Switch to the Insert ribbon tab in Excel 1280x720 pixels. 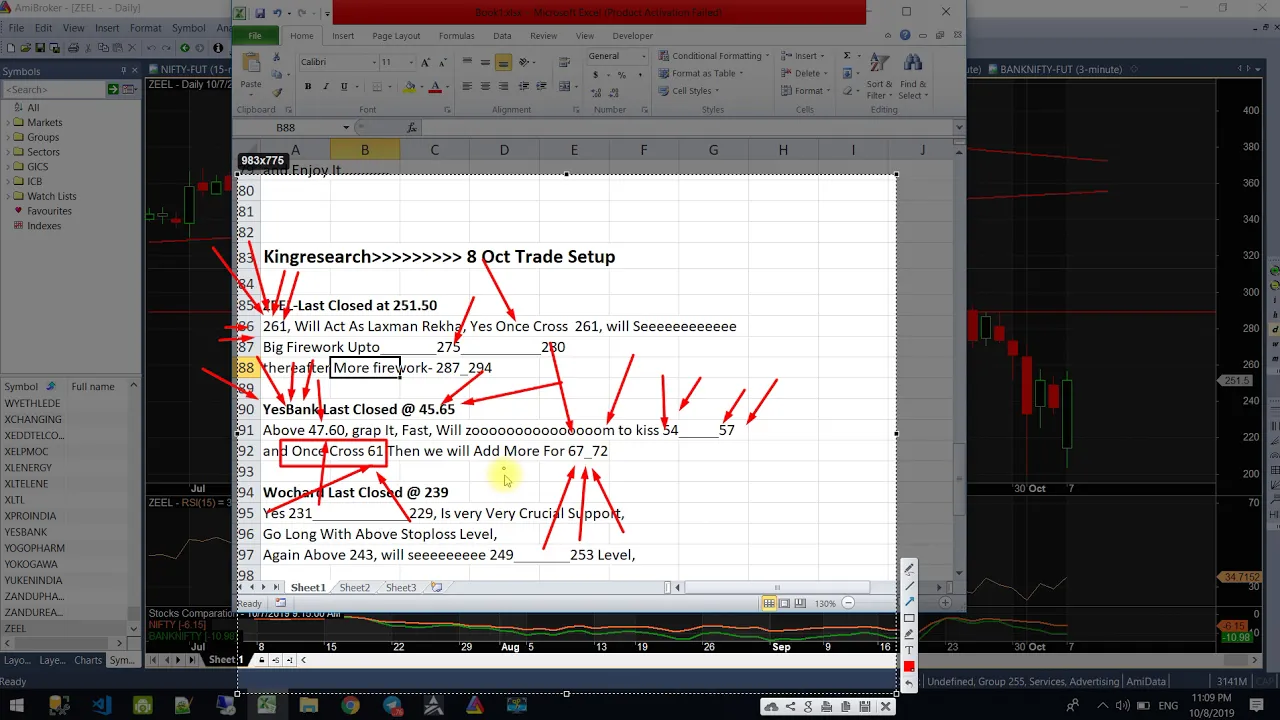[x=343, y=36]
